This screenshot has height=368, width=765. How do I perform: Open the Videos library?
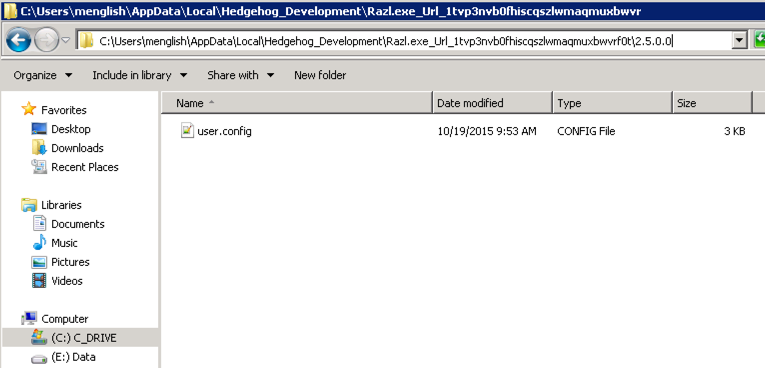pos(67,281)
